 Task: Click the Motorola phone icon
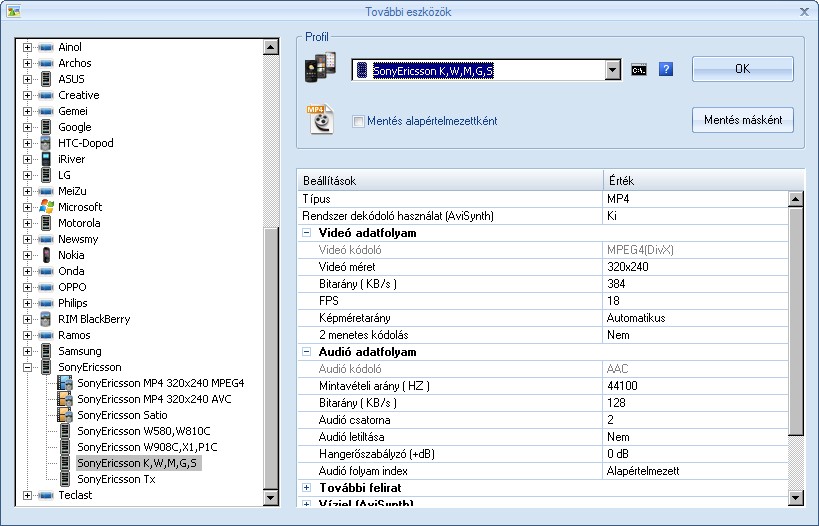[x=46, y=223]
